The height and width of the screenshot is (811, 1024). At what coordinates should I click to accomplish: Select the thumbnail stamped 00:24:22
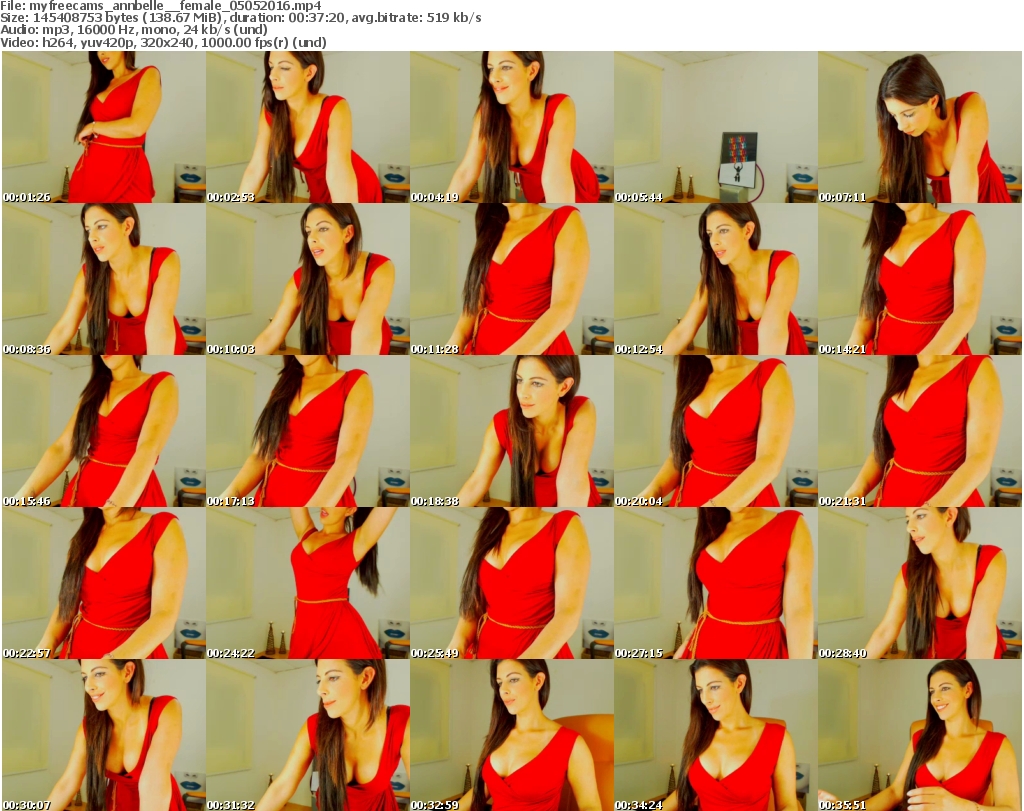point(308,584)
